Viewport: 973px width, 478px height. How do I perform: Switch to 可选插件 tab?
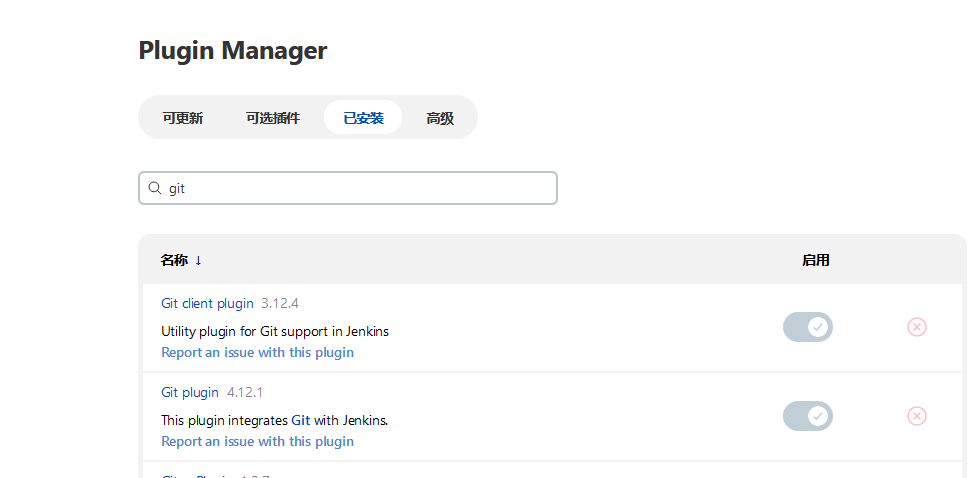273,117
